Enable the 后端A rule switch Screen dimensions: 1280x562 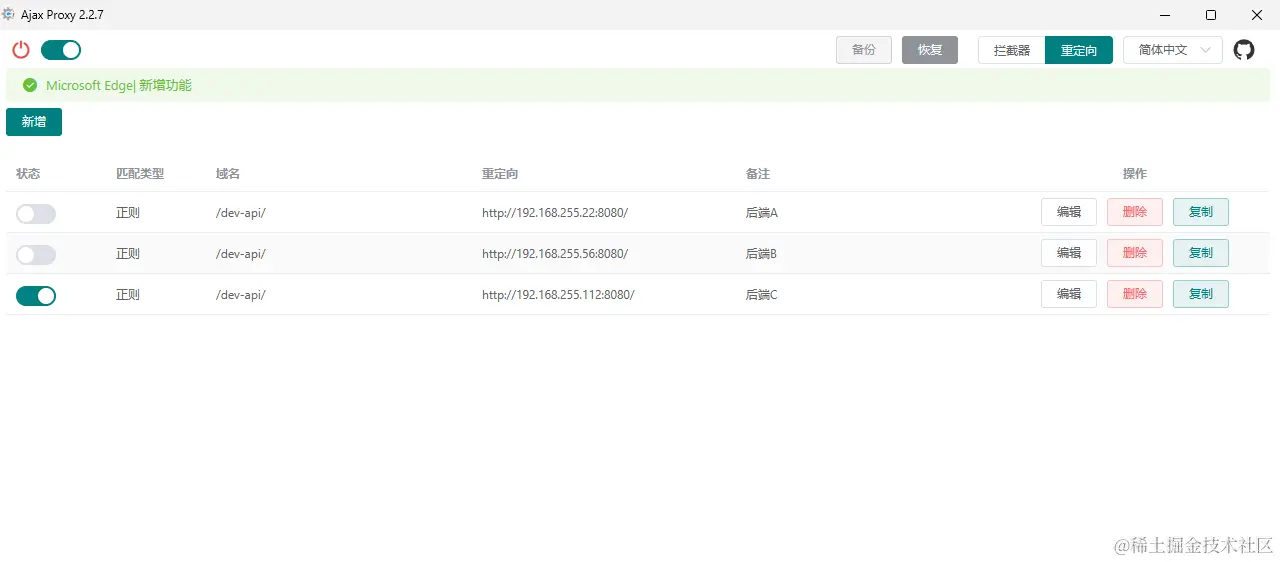(36, 214)
